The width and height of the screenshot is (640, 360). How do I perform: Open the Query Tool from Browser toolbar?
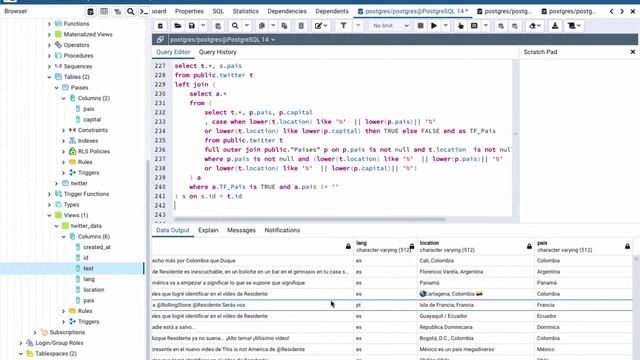pos(90,11)
